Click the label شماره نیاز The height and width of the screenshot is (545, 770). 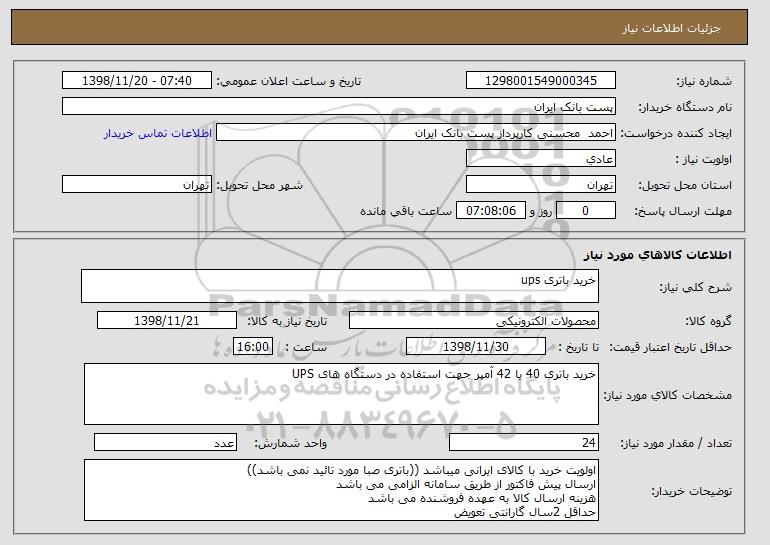(x=704, y=81)
